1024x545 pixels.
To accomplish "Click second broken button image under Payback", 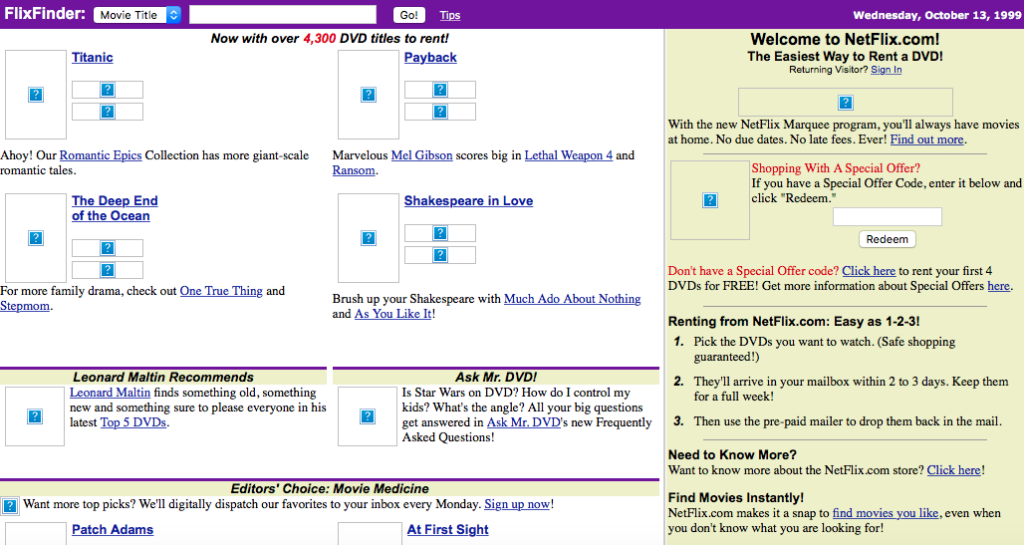I will point(440,112).
